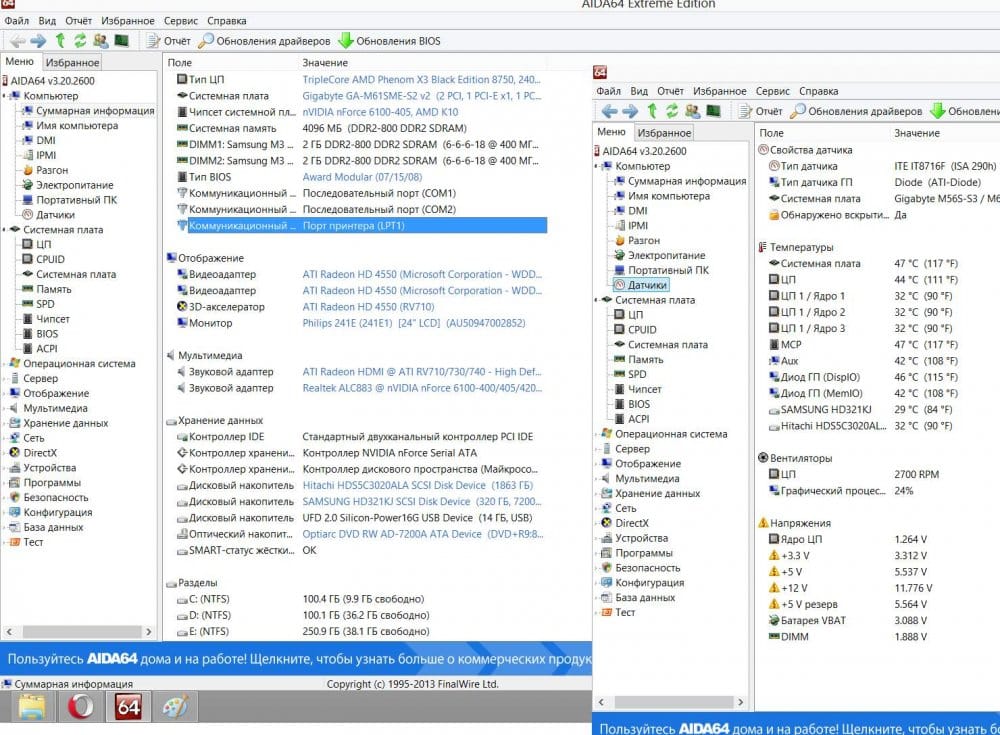Open nVIDIA nForce 6100-405 chipset link
The image size is (1000, 735).
click(x=380, y=112)
